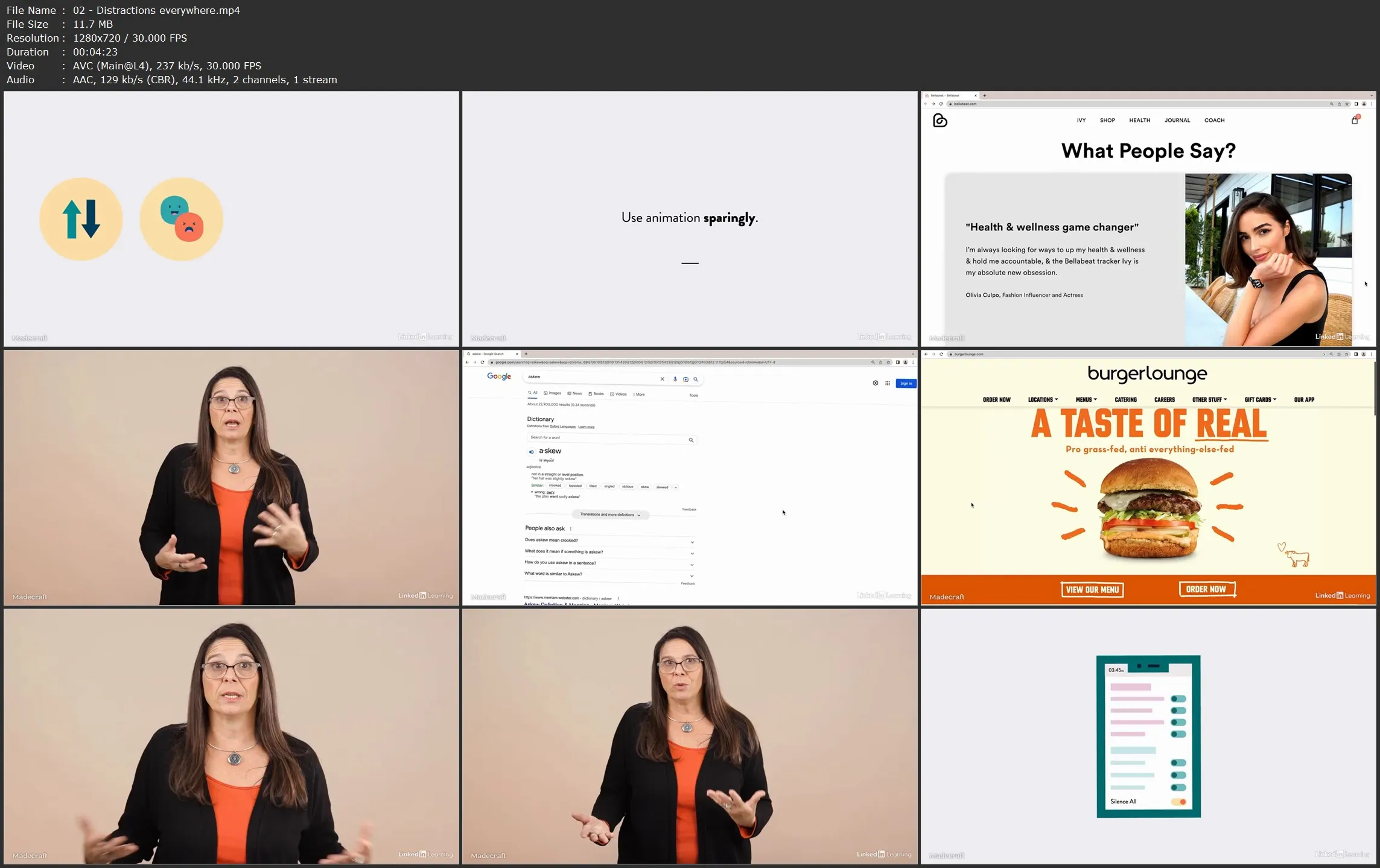Open Google search by image camera icon
This screenshot has width=1380, height=868.
coord(685,379)
